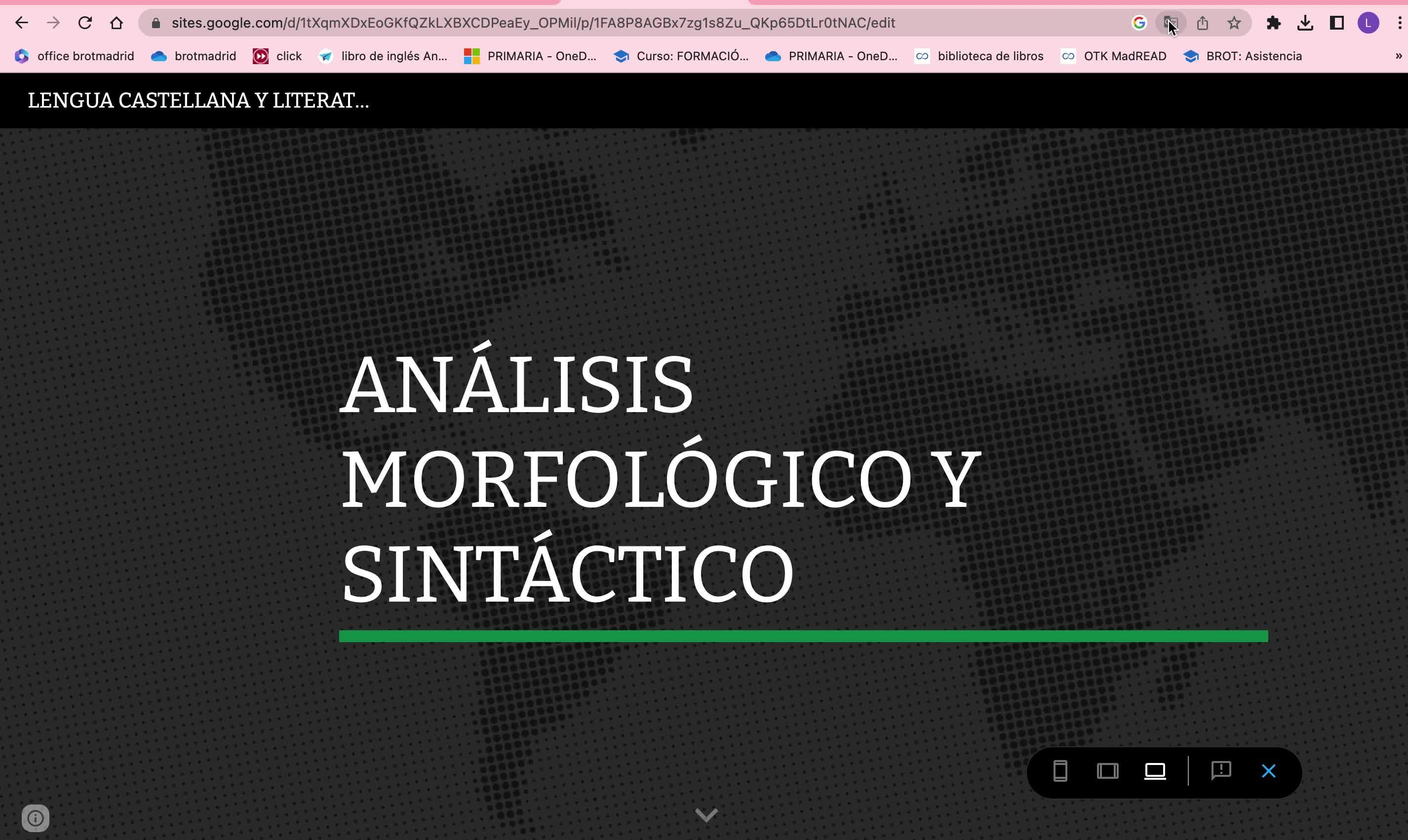Click the Google Translate icon
Image resolution: width=1408 pixels, height=840 pixels.
tap(1170, 23)
